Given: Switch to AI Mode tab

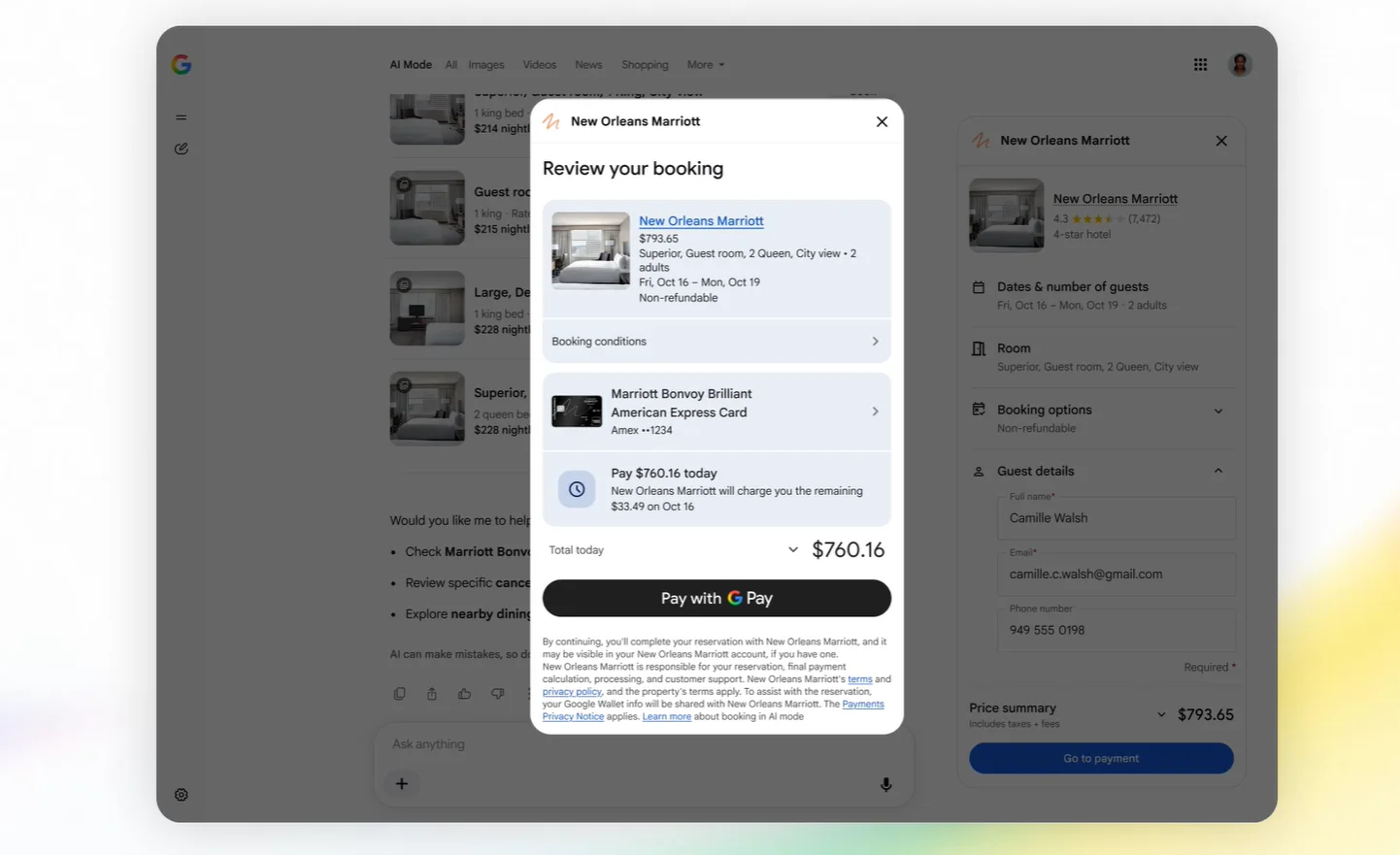Looking at the screenshot, I should (411, 65).
